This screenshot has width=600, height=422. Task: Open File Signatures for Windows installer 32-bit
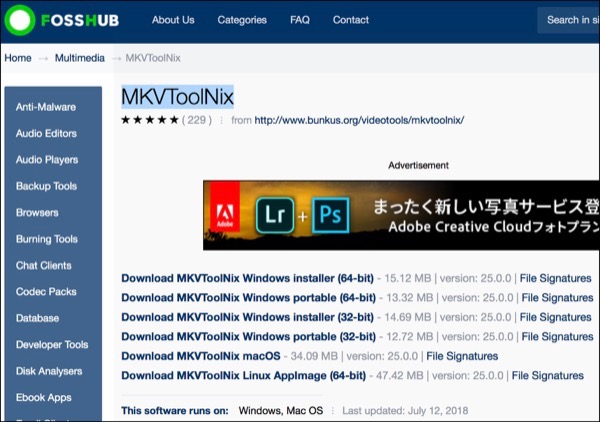555,317
